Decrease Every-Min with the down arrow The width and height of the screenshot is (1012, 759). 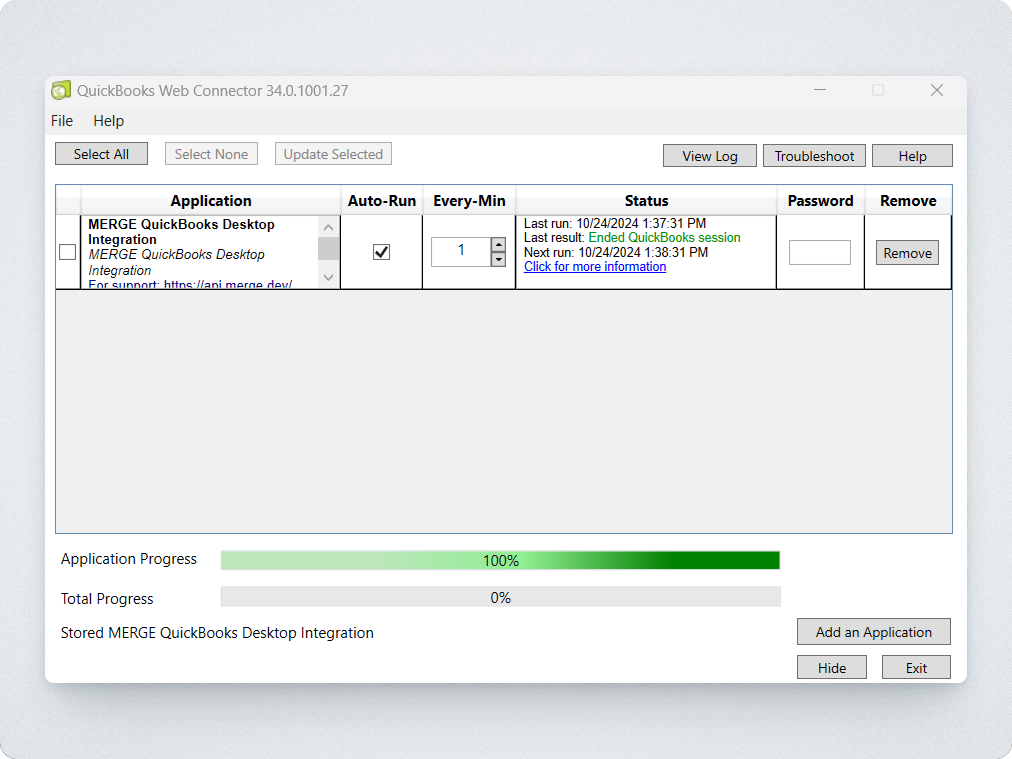(x=498, y=259)
